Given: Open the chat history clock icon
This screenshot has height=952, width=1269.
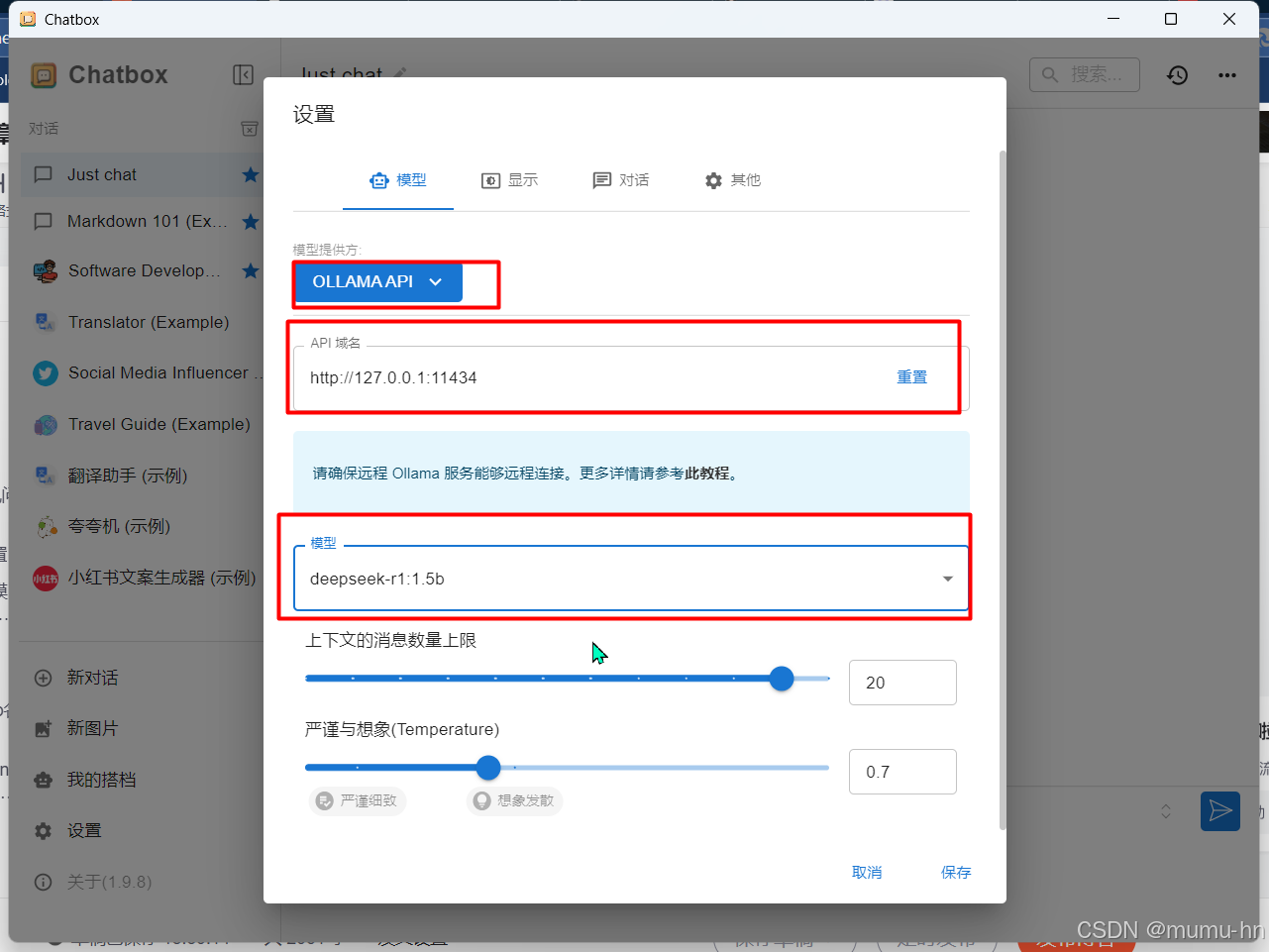Looking at the screenshot, I should 1177,75.
